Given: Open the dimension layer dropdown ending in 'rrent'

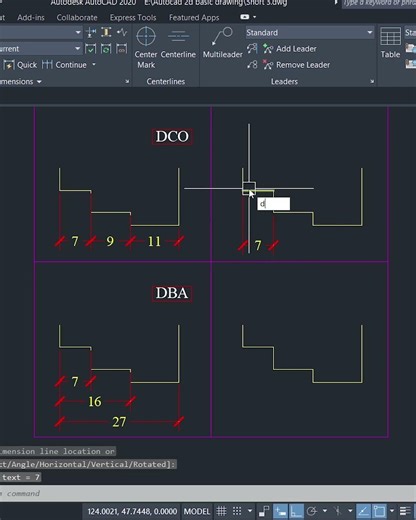Looking at the screenshot, I should click(41, 49).
